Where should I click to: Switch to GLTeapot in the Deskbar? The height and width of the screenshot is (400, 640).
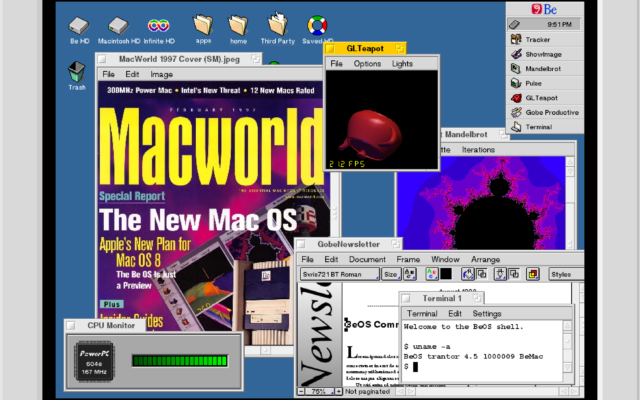(x=545, y=98)
